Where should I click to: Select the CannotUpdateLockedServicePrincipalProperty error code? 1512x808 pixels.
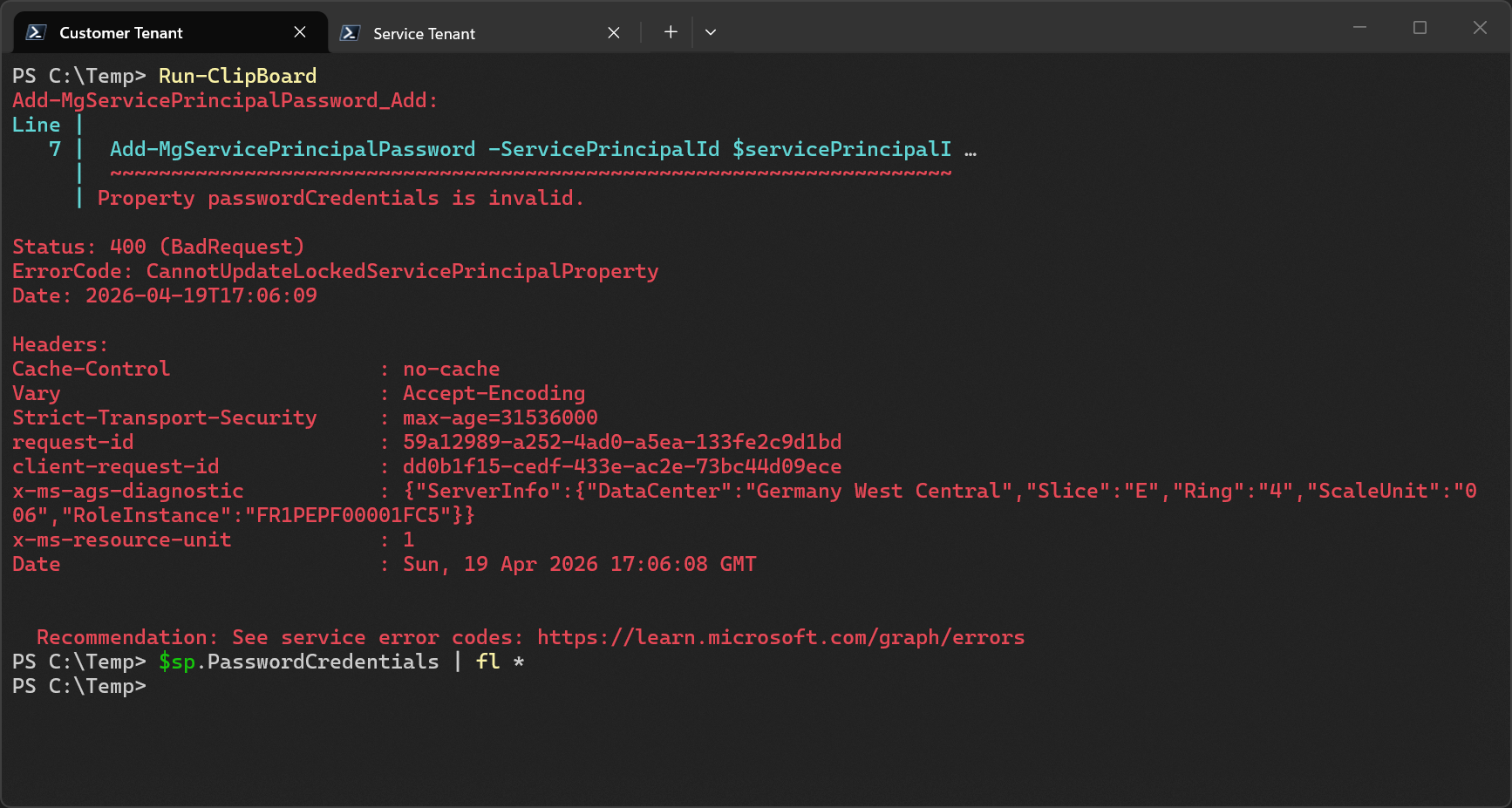coord(401,270)
